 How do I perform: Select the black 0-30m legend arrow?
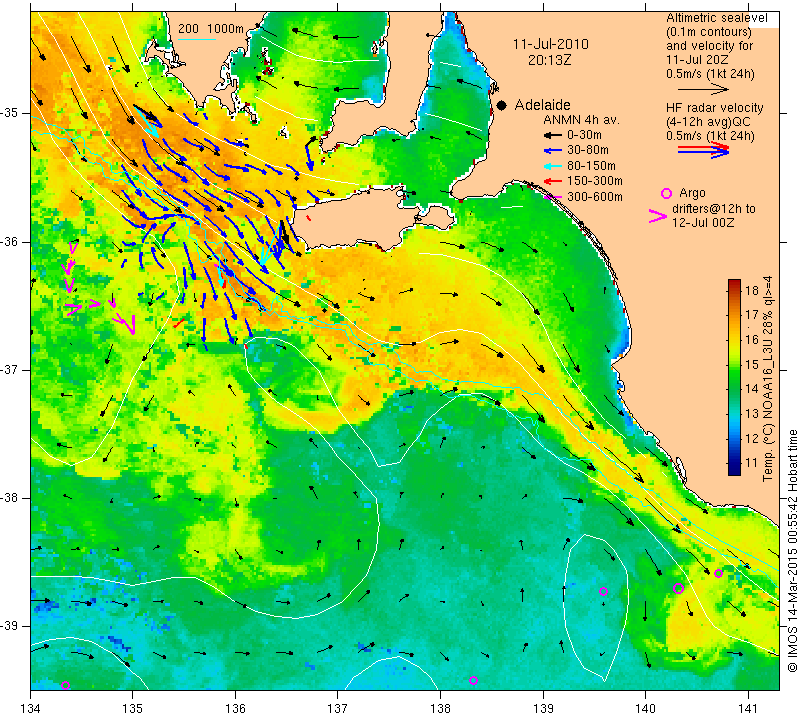coord(552,135)
